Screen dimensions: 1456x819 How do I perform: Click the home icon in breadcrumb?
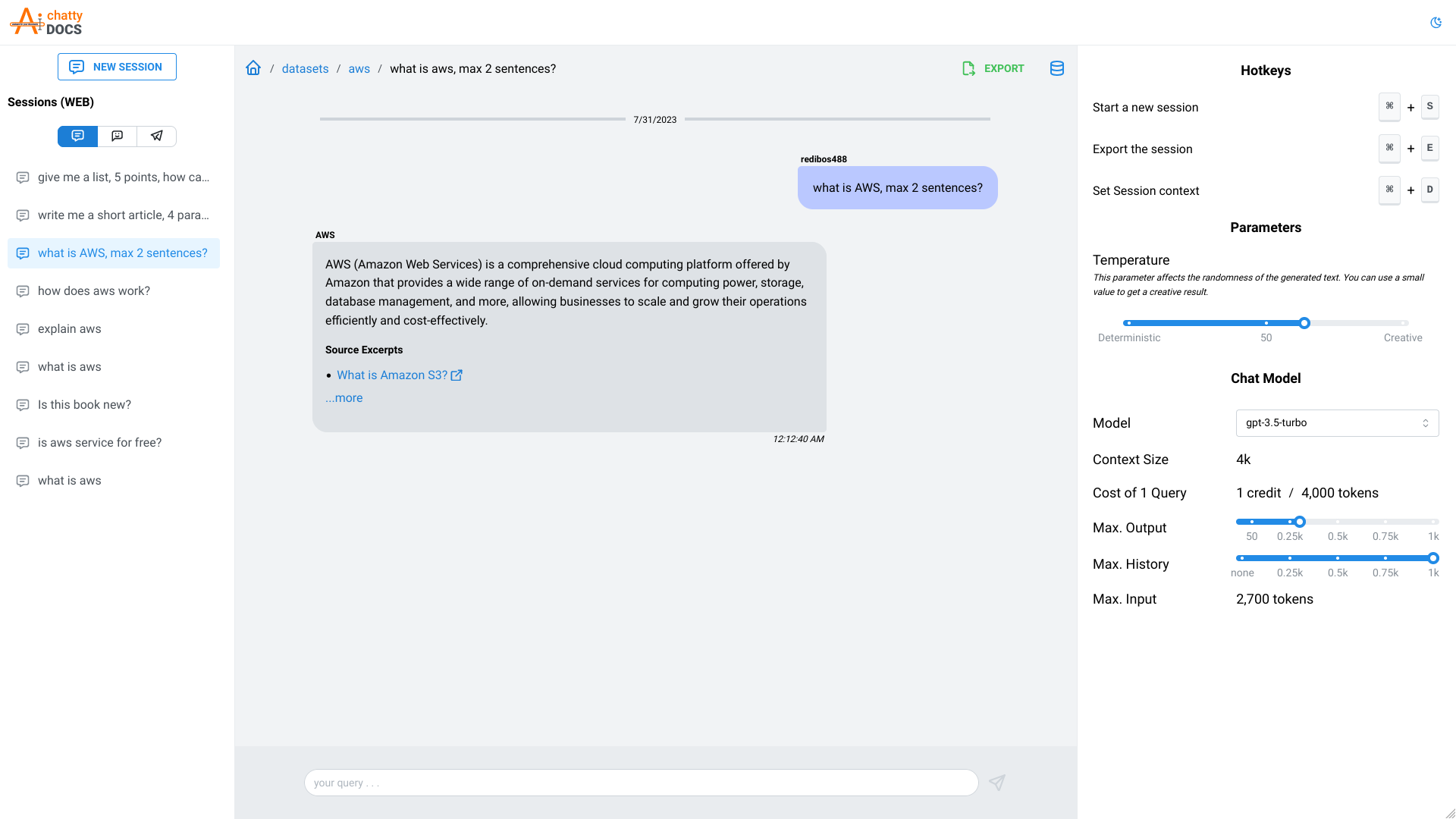tap(253, 68)
